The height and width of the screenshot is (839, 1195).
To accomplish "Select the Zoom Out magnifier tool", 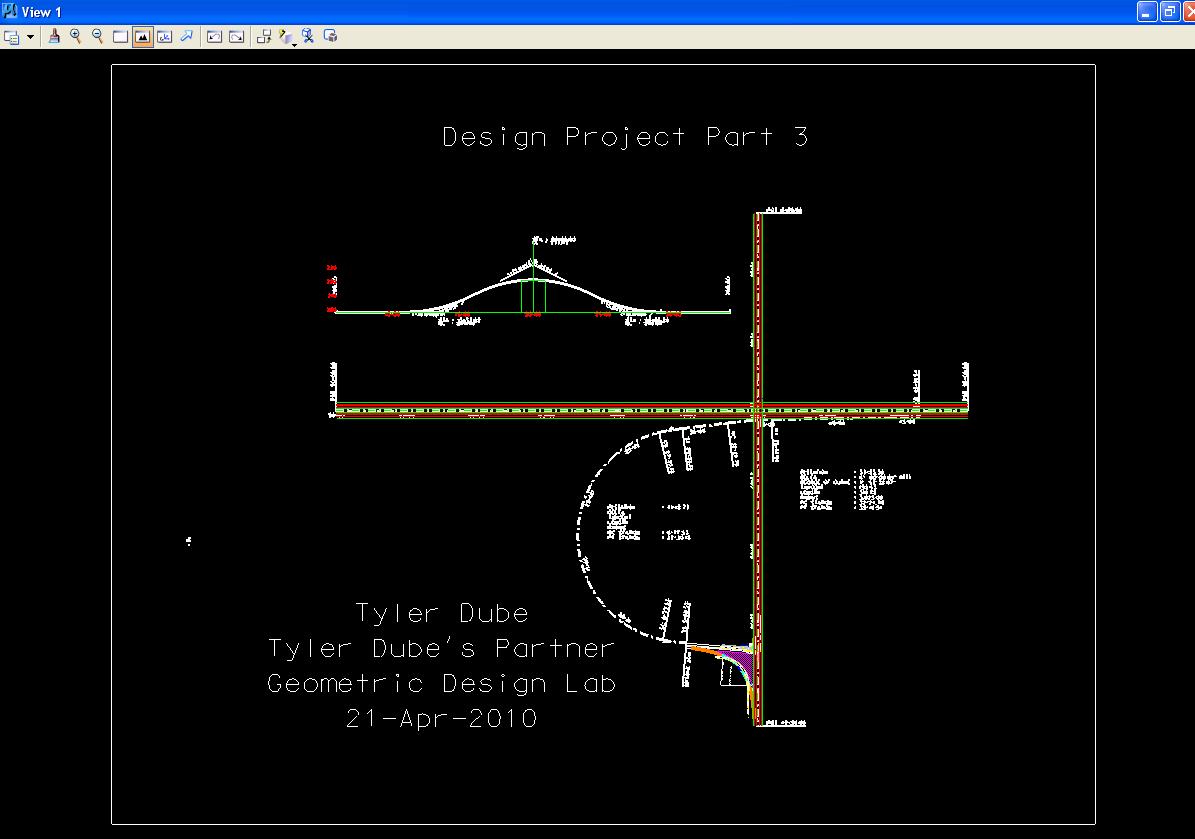I will [98, 37].
